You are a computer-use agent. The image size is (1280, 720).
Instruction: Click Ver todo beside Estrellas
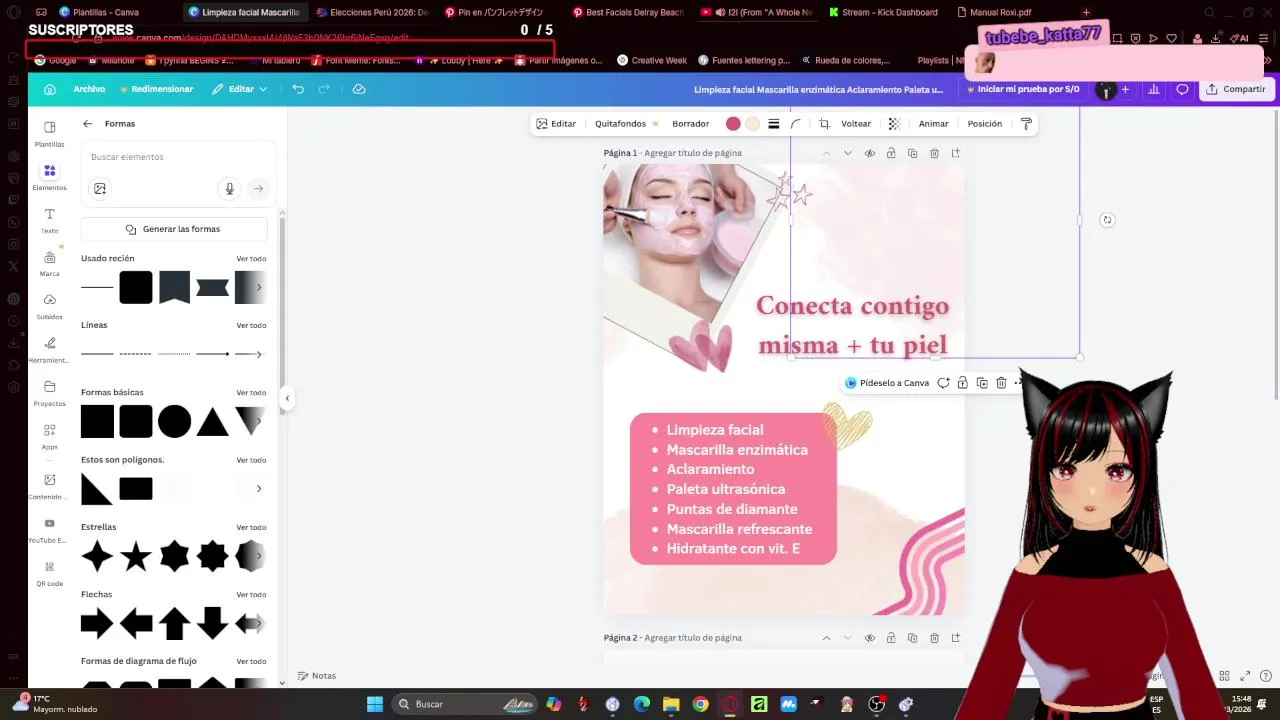coord(251,527)
